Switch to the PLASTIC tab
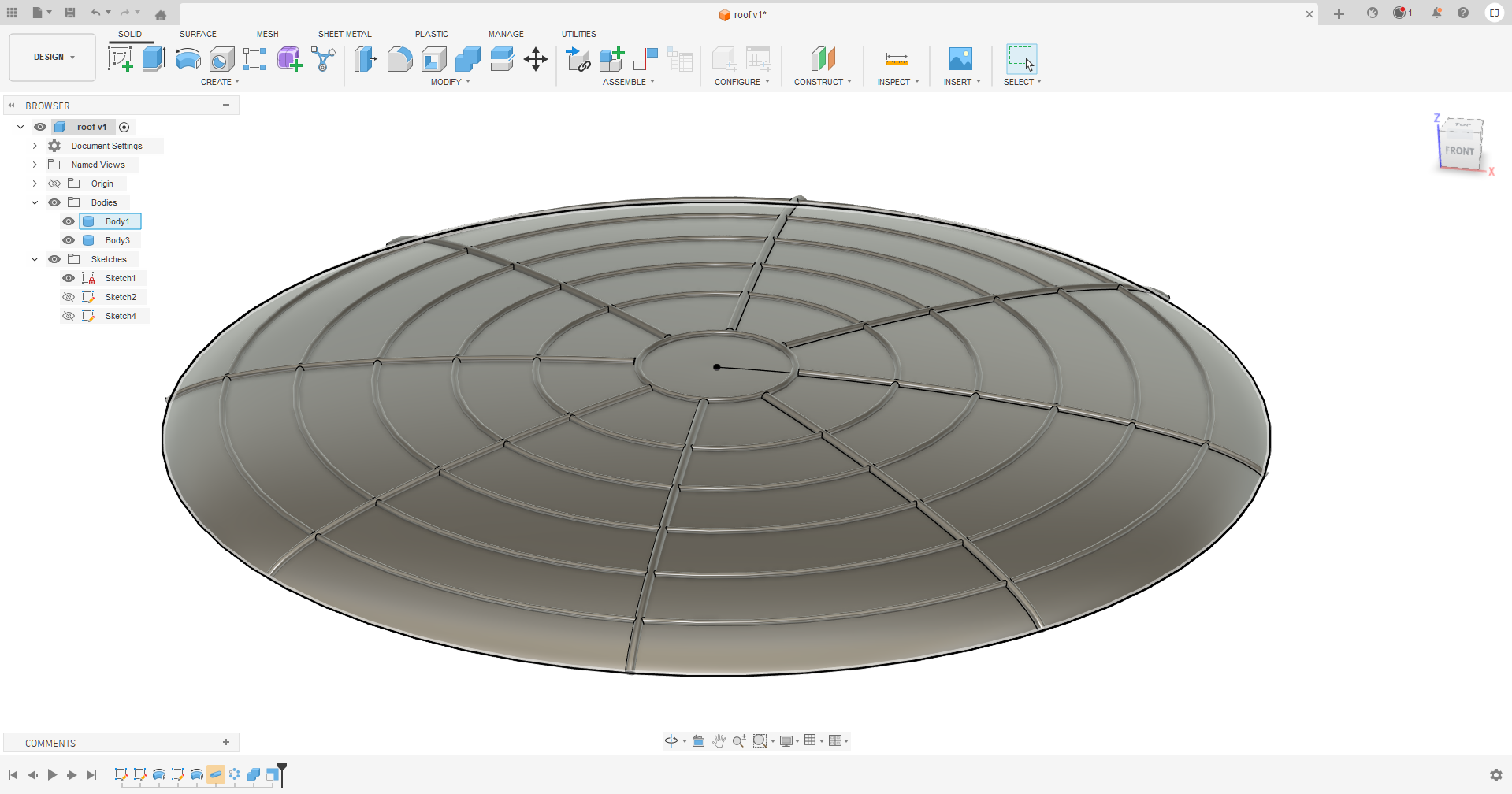 [x=431, y=34]
